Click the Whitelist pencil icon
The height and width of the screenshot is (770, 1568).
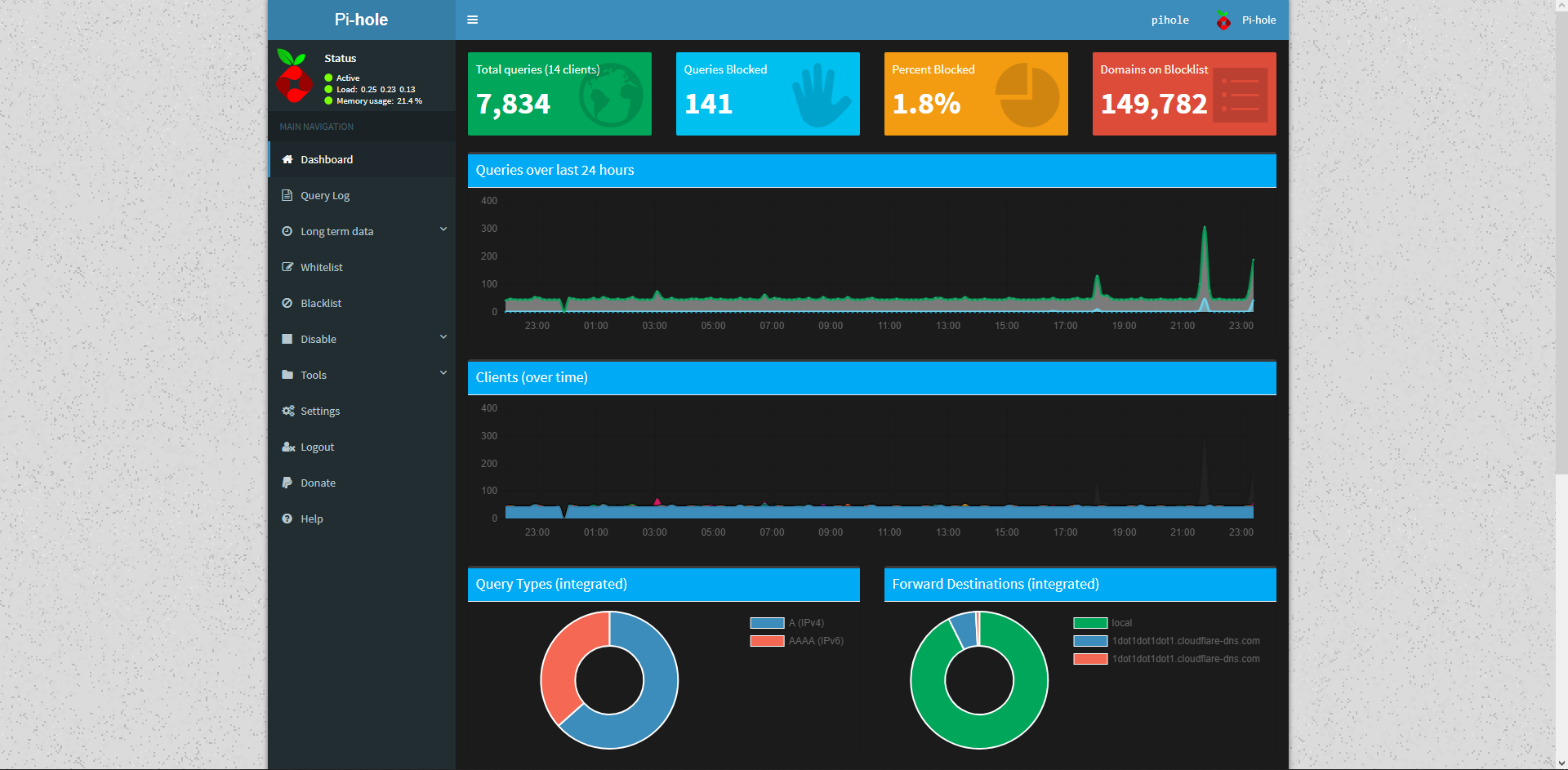point(287,267)
